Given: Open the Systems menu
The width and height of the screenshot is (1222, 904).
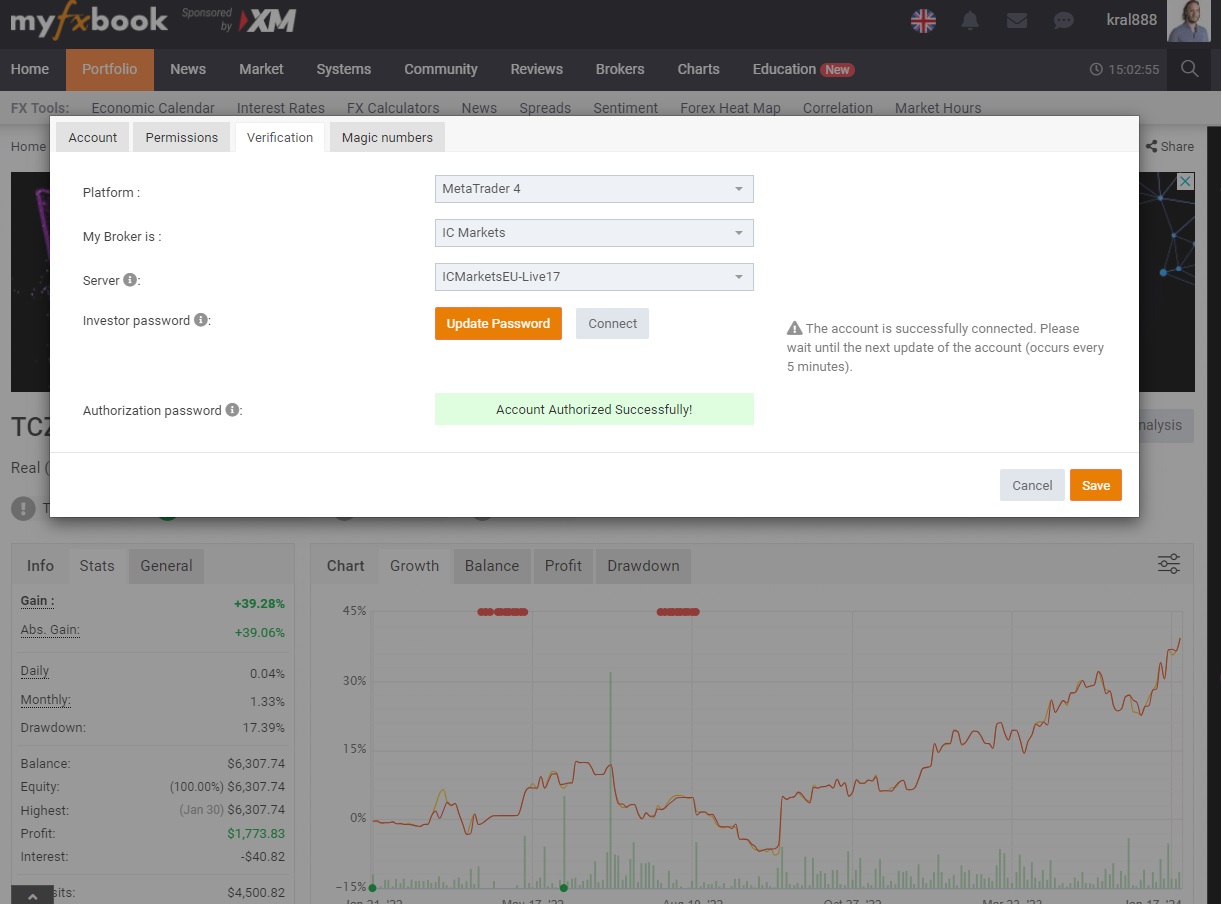Looking at the screenshot, I should click(x=344, y=69).
